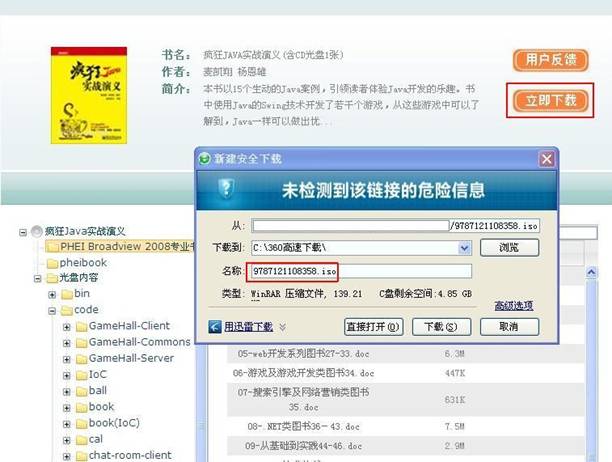
Task: Open the 下载到 path dropdown
Action: click(x=464, y=248)
